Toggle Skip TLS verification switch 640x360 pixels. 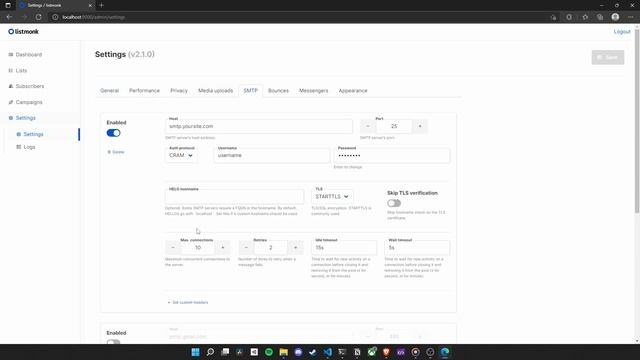394,203
